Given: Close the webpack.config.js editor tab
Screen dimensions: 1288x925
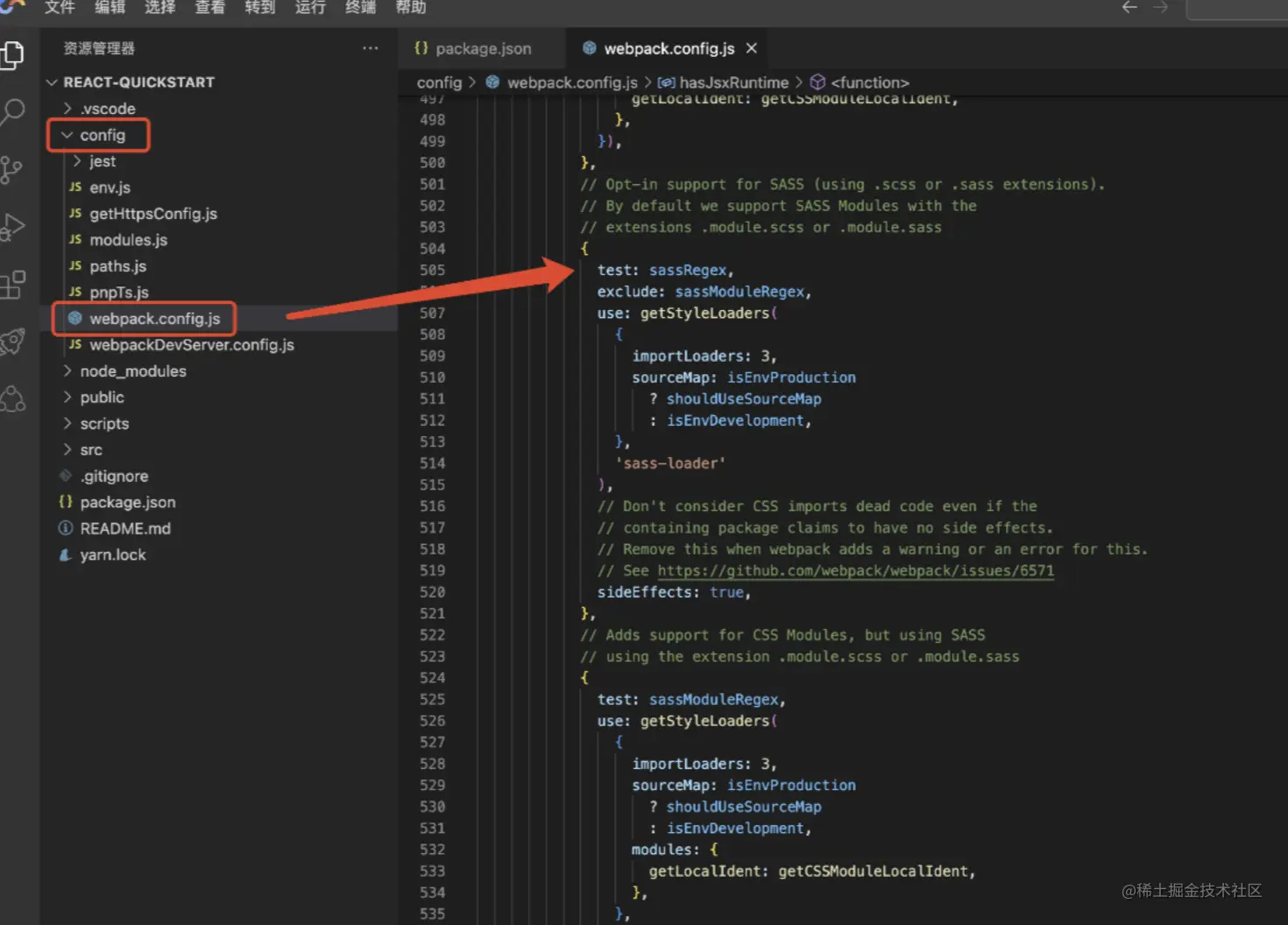Looking at the screenshot, I should (x=751, y=48).
